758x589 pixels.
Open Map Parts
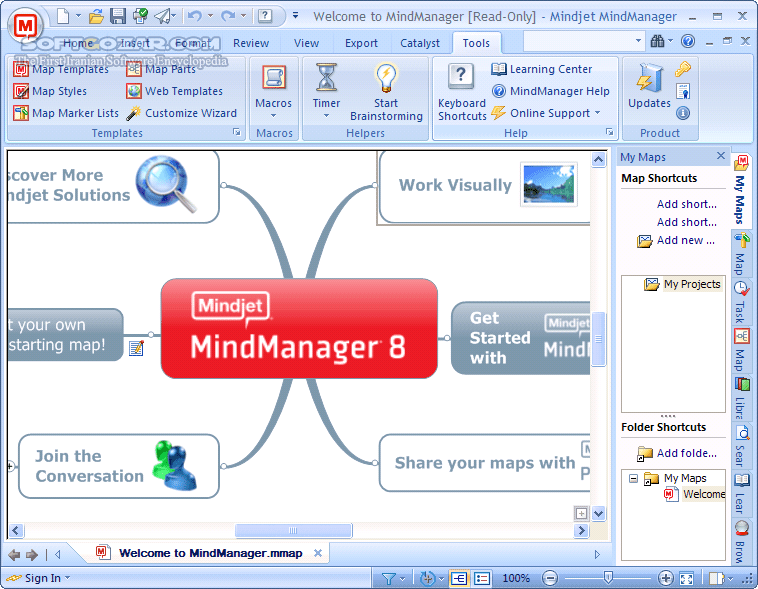click(161, 69)
